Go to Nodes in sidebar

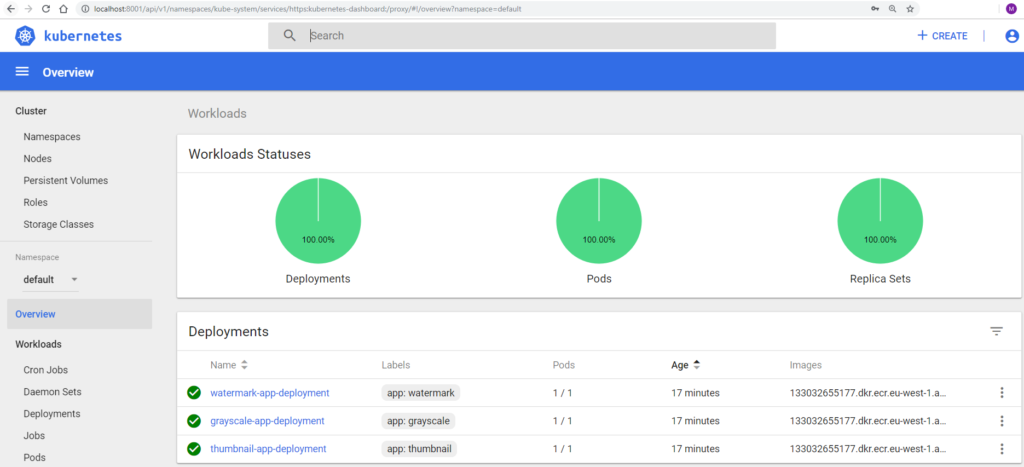tap(37, 159)
